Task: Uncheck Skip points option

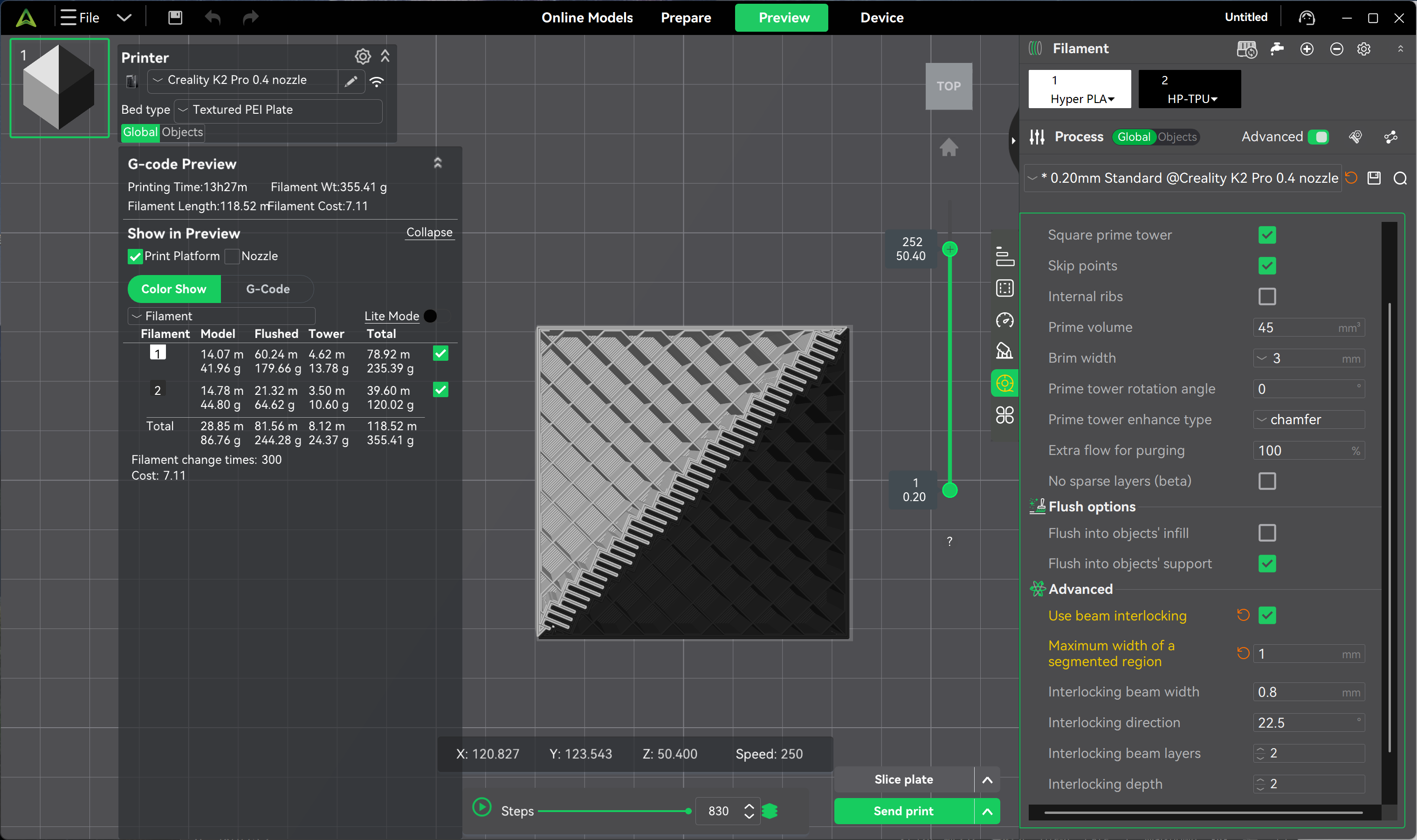Action: (x=1267, y=266)
